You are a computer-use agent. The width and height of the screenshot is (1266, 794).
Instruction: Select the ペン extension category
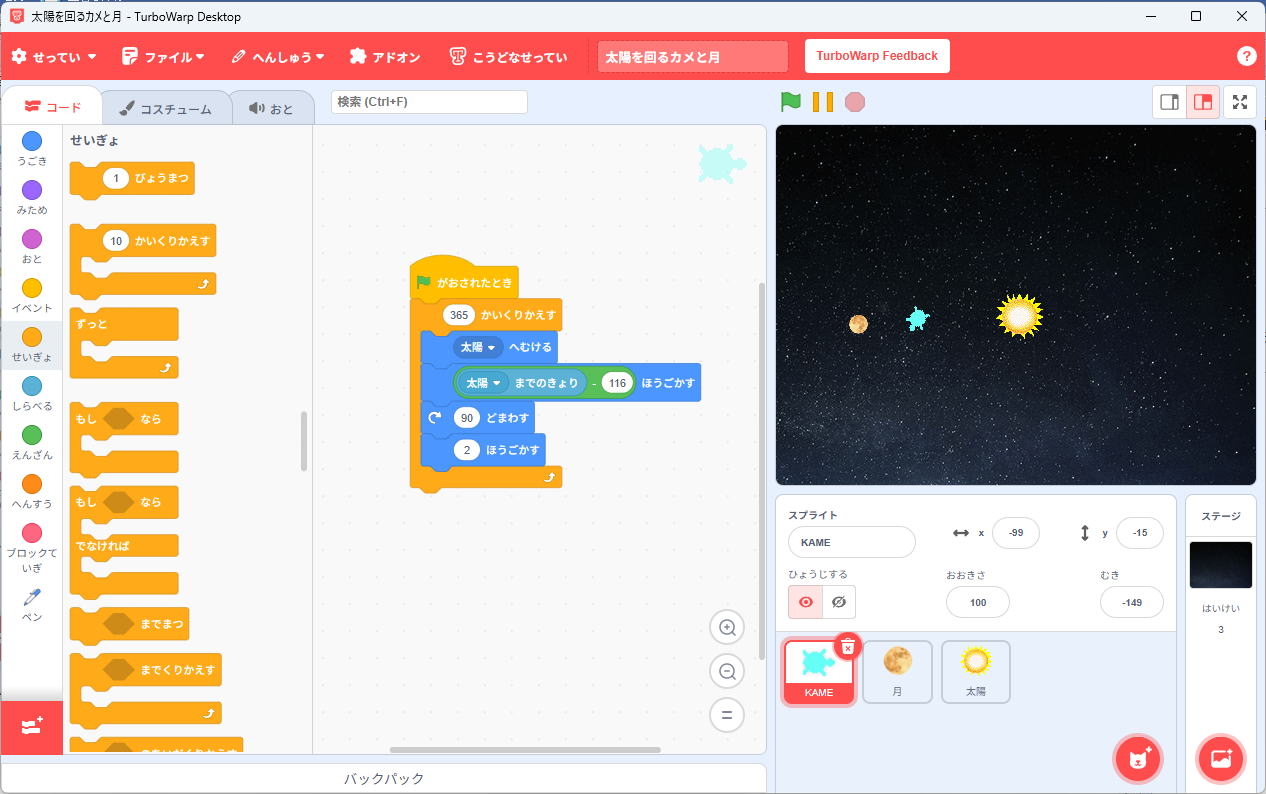[x=32, y=605]
